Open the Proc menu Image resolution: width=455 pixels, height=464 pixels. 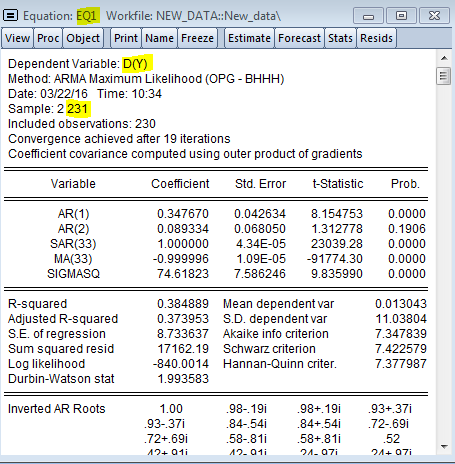tap(48, 38)
